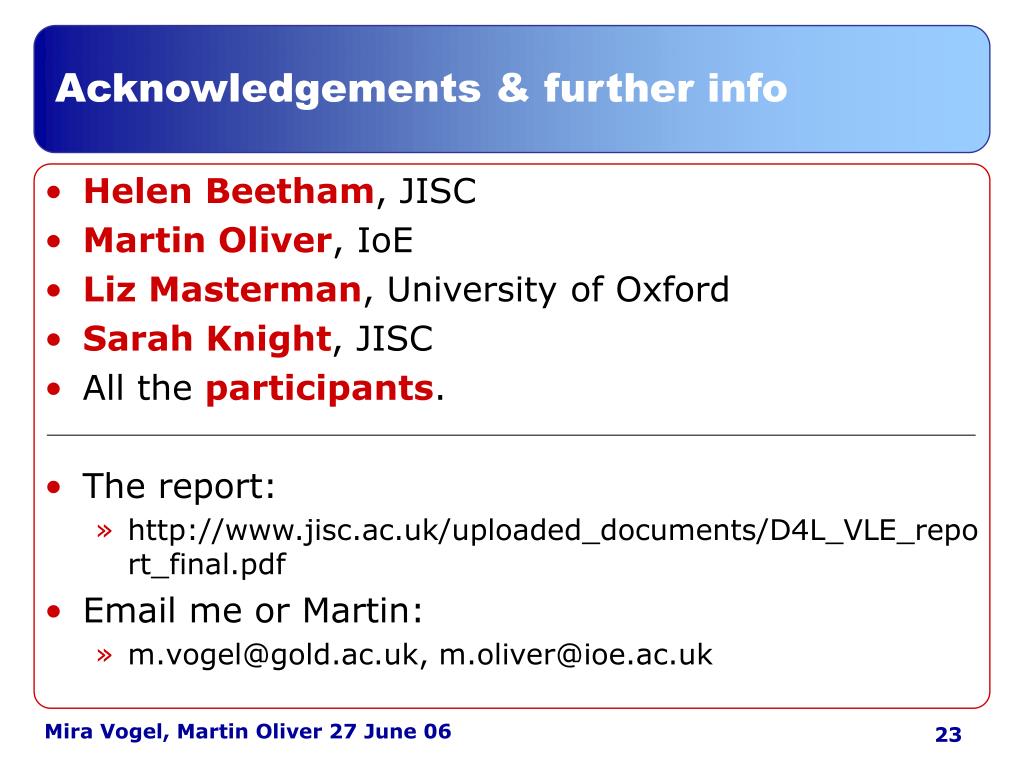The image size is (1024, 768).
Task: Click the red word participants
Action: pos(319,389)
